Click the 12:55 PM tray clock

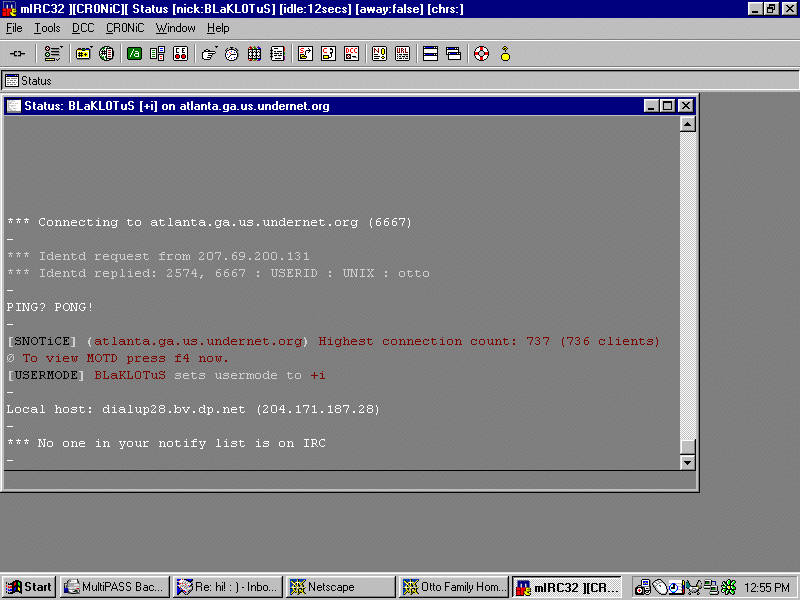point(767,587)
